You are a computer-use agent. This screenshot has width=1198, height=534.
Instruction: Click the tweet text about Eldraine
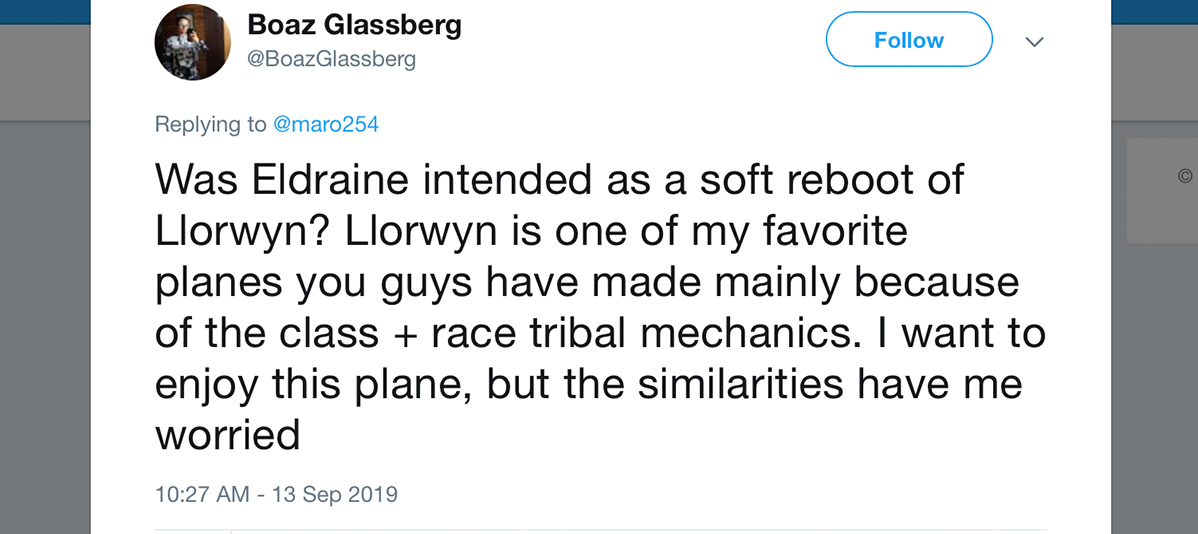click(x=600, y=308)
